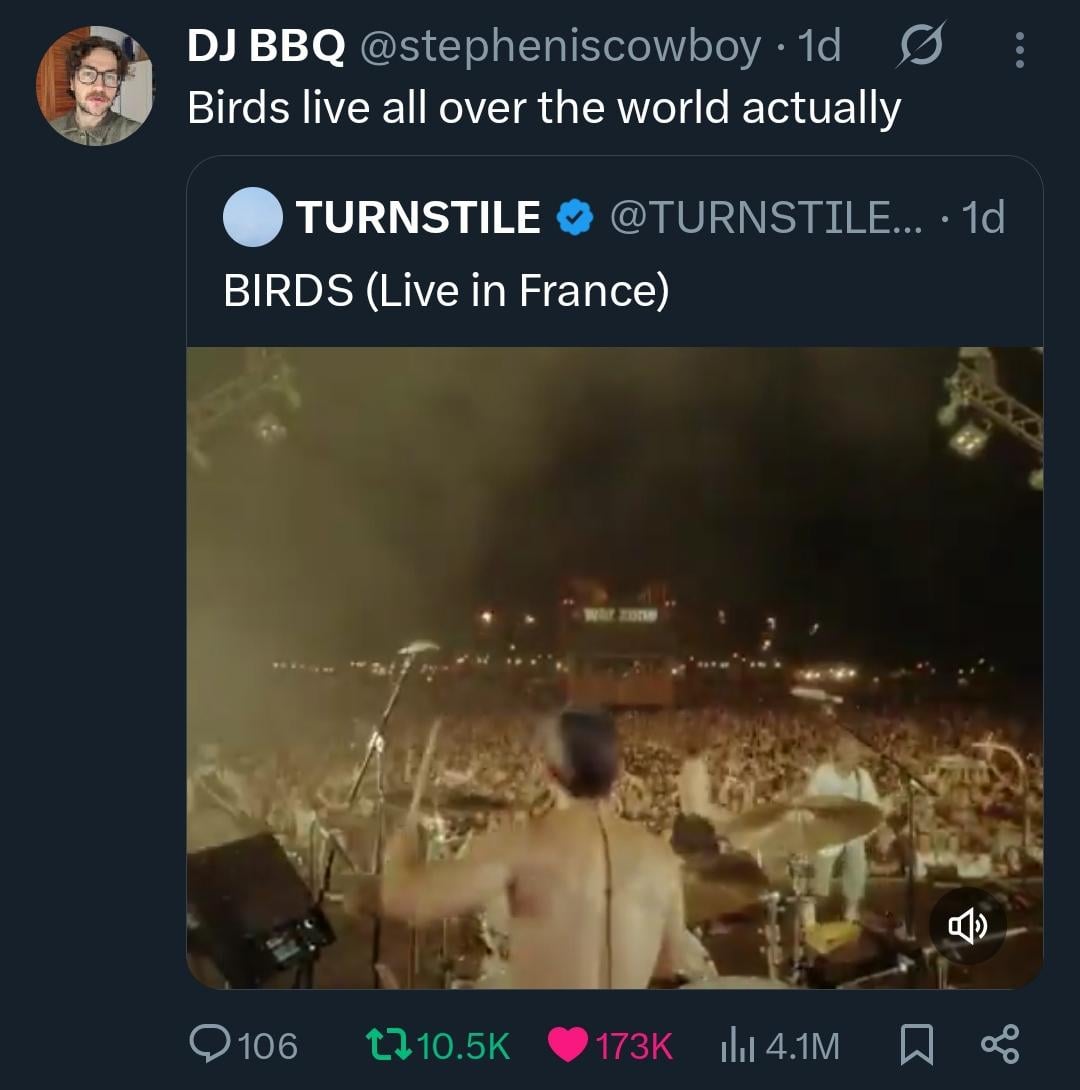The width and height of the screenshot is (1080, 1090).
Task: Unlike the tweet via the pink heart
Action: 569,1046
